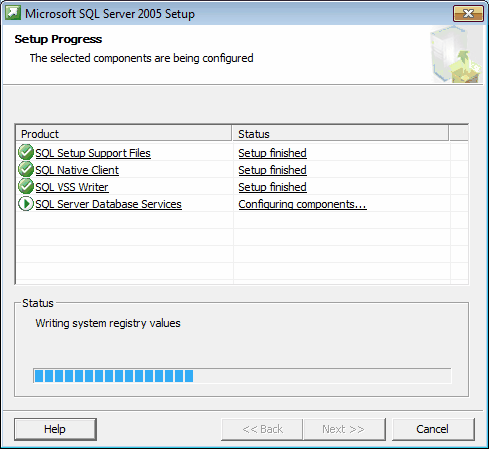Click the setup icon in the title bar
This screenshot has height=449, width=489.
[x=13, y=13]
